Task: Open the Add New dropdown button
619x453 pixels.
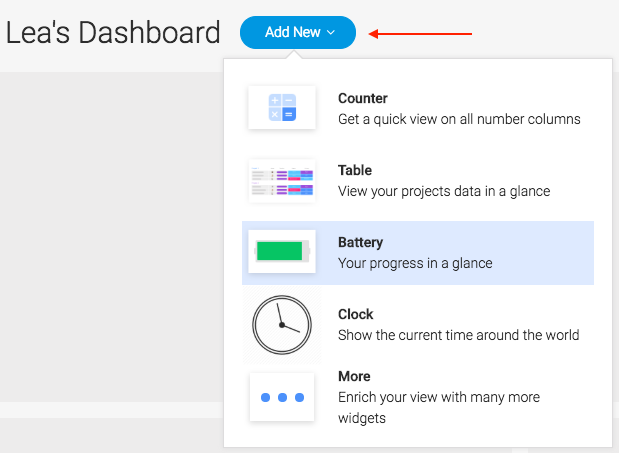Action: click(298, 32)
